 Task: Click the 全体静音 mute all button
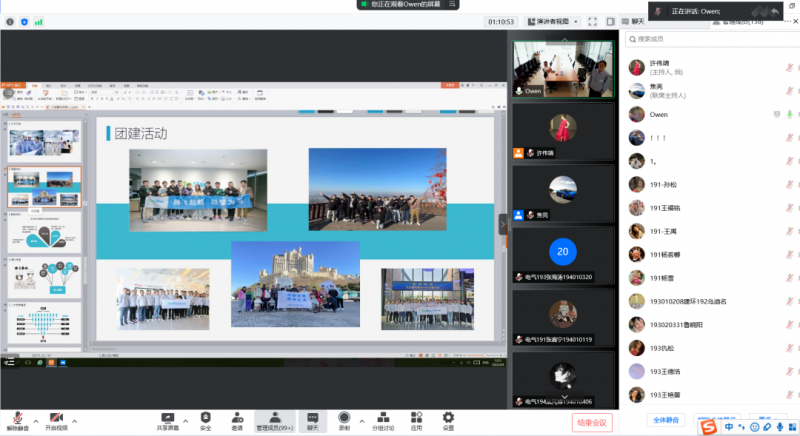coord(665,420)
